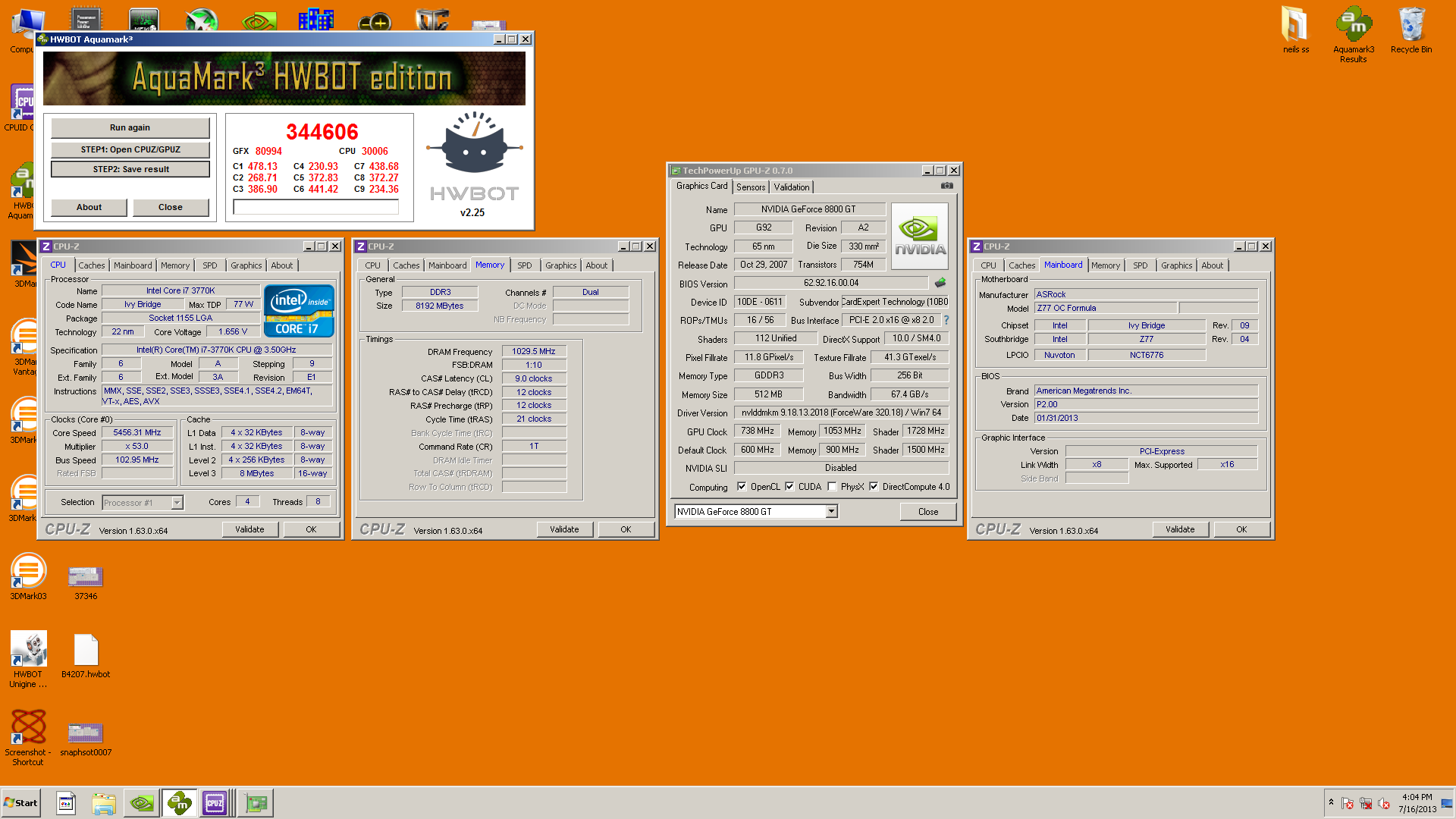Select the 37346 image file icon
Screen dimensions: 1456x819
point(86,582)
